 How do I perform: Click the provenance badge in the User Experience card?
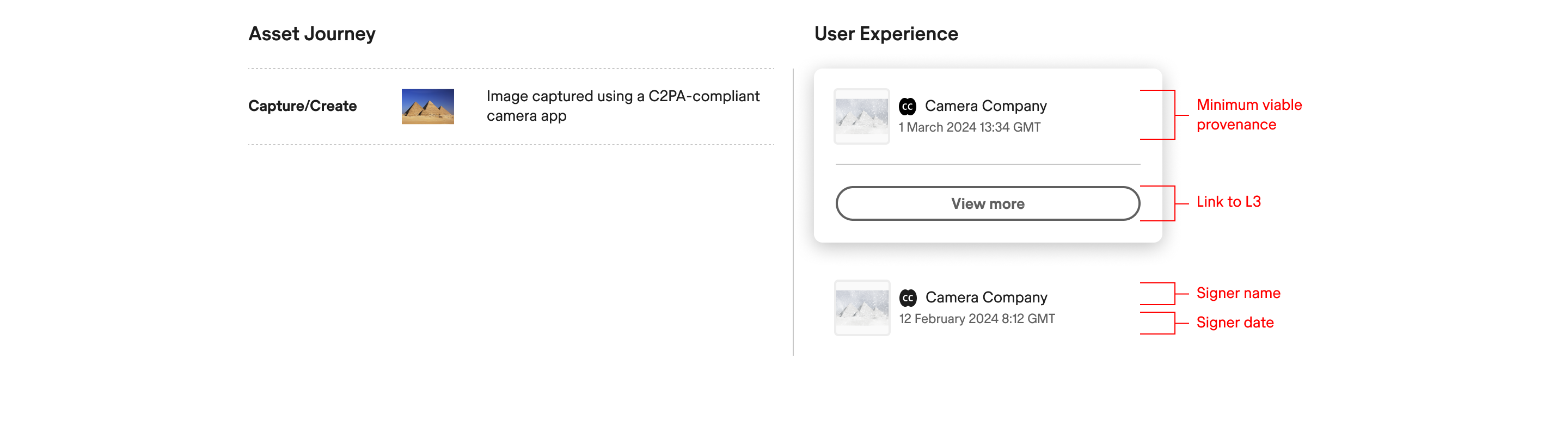click(907, 106)
